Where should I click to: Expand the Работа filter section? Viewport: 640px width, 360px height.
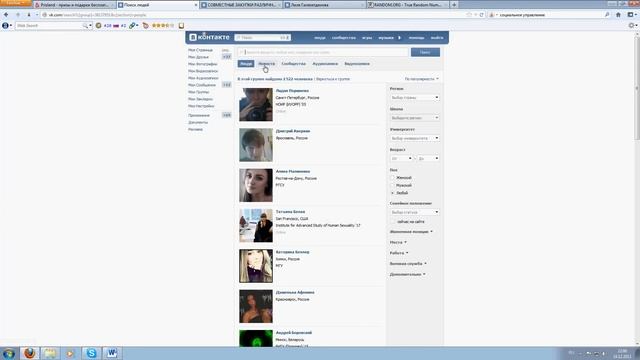(399, 253)
